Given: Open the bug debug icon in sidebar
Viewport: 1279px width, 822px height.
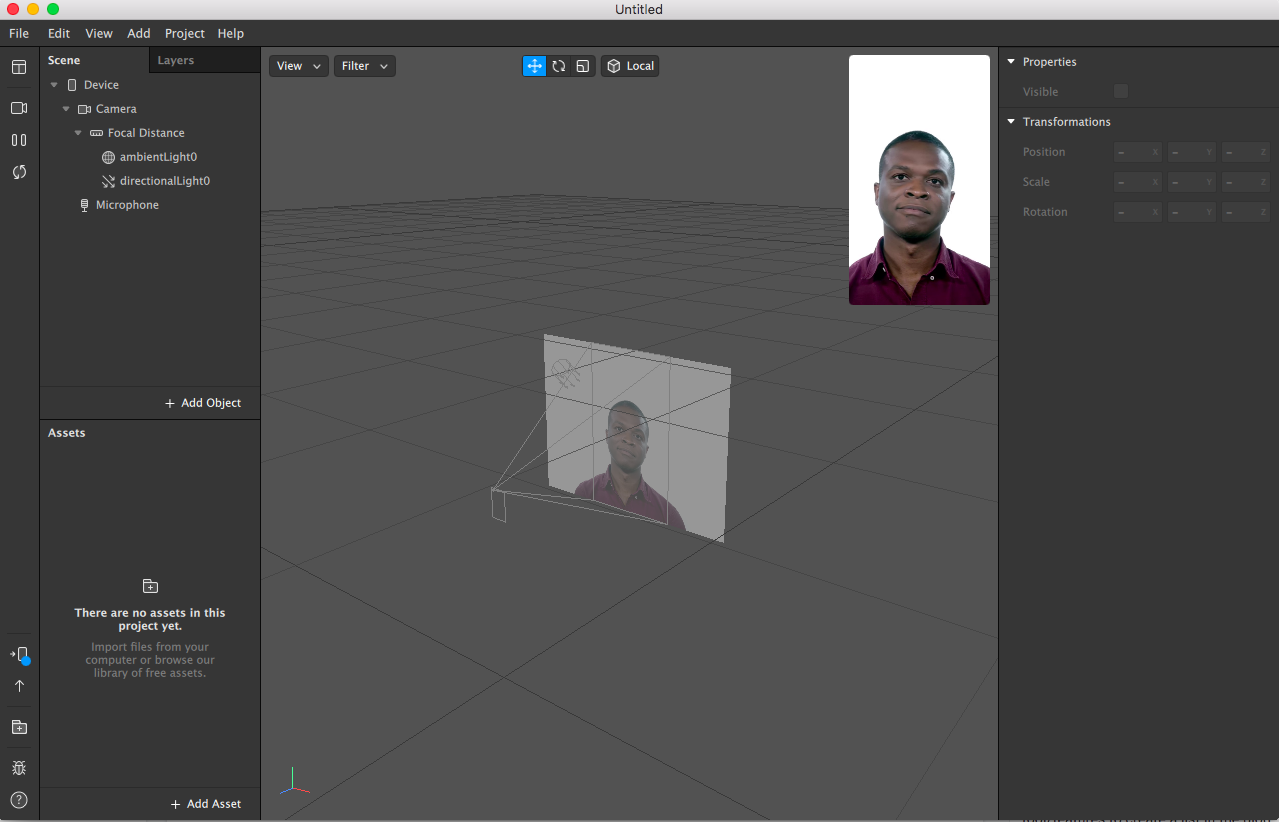Looking at the screenshot, I should 19,768.
